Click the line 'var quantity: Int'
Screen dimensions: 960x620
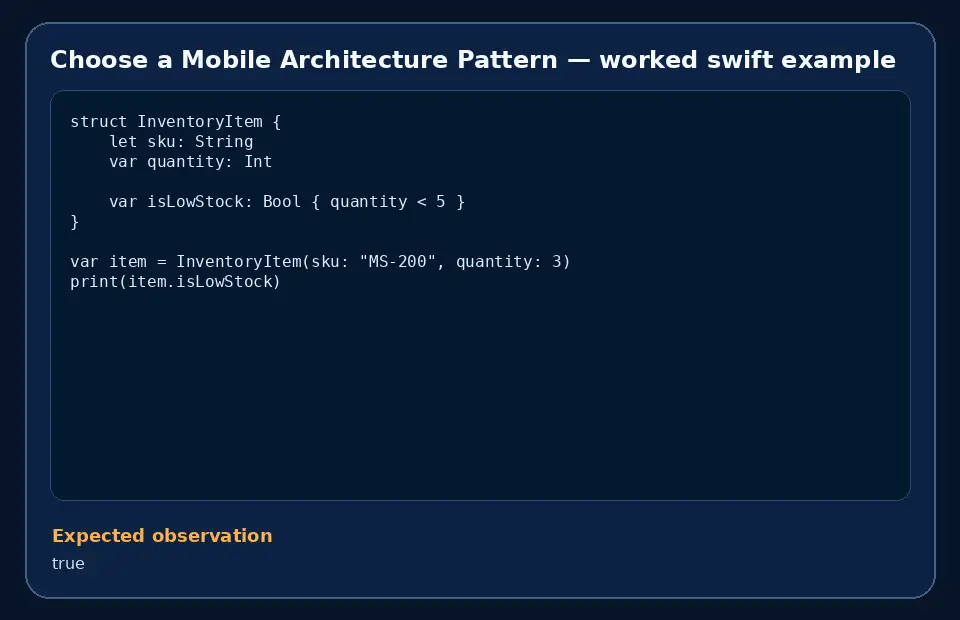click(190, 162)
